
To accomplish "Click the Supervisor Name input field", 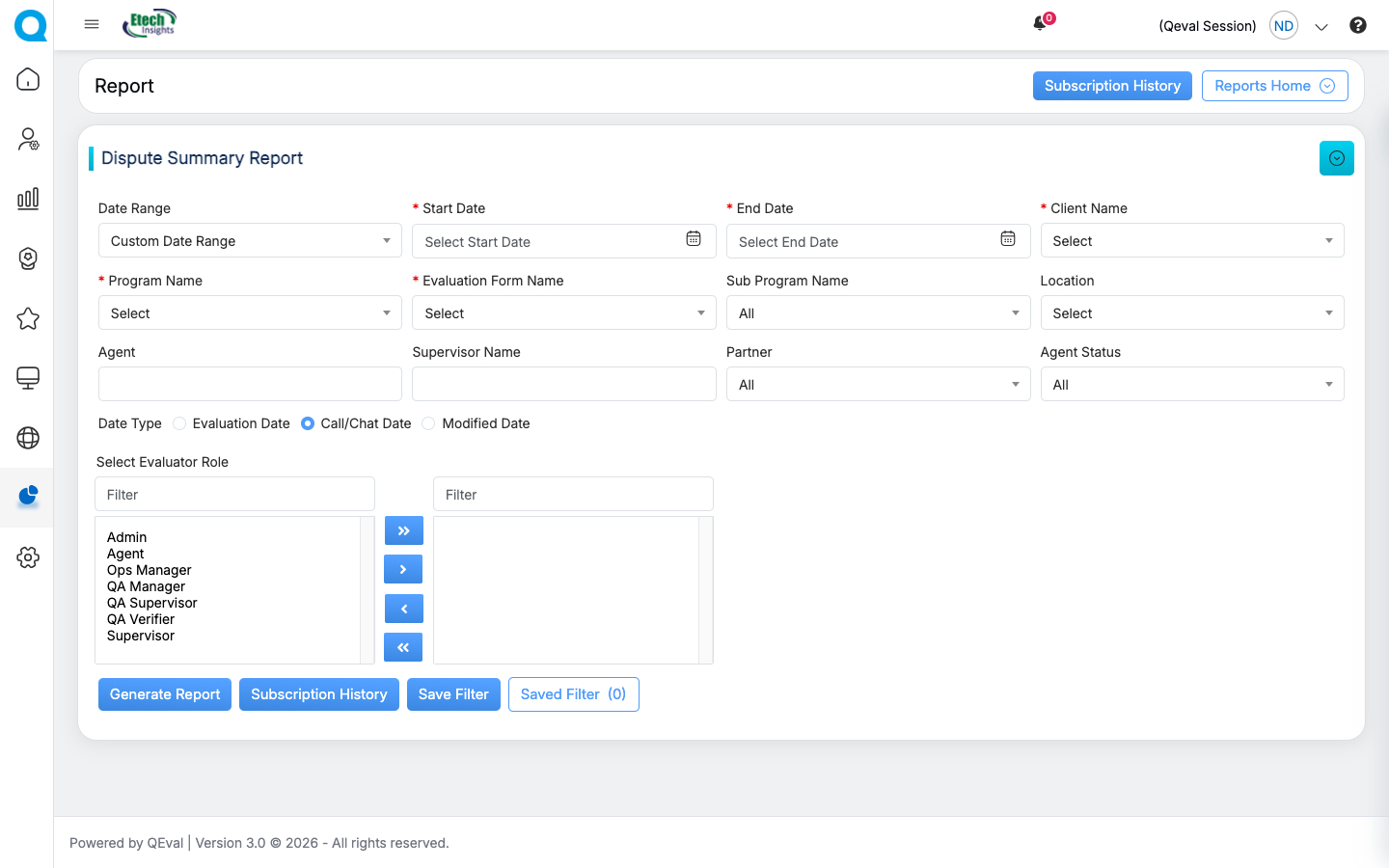I will 563,384.
